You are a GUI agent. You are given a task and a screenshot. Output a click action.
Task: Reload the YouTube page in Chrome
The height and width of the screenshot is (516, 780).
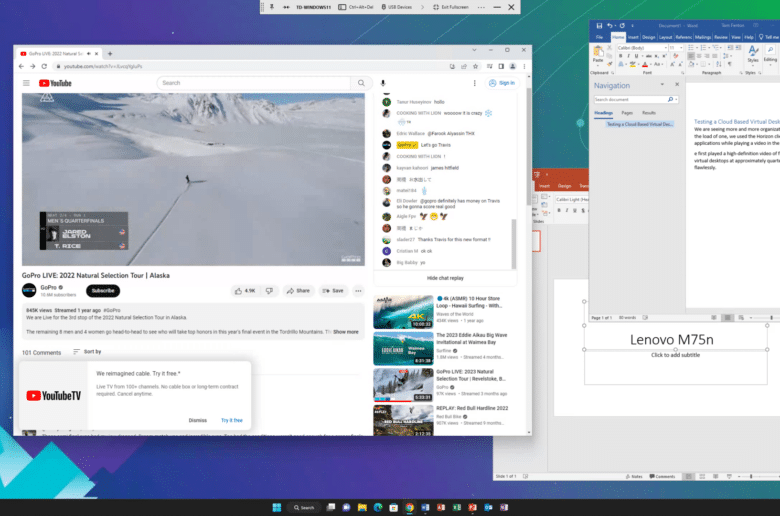44,66
